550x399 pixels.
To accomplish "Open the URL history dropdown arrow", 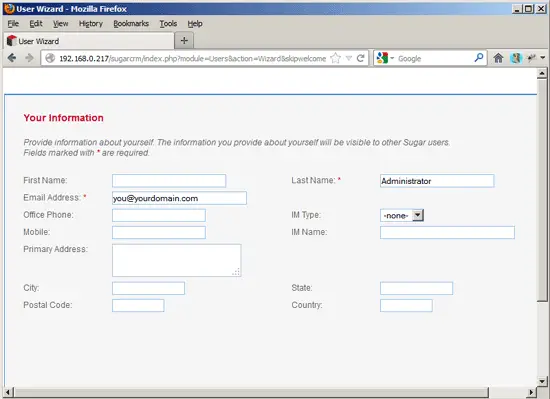I will (349, 58).
